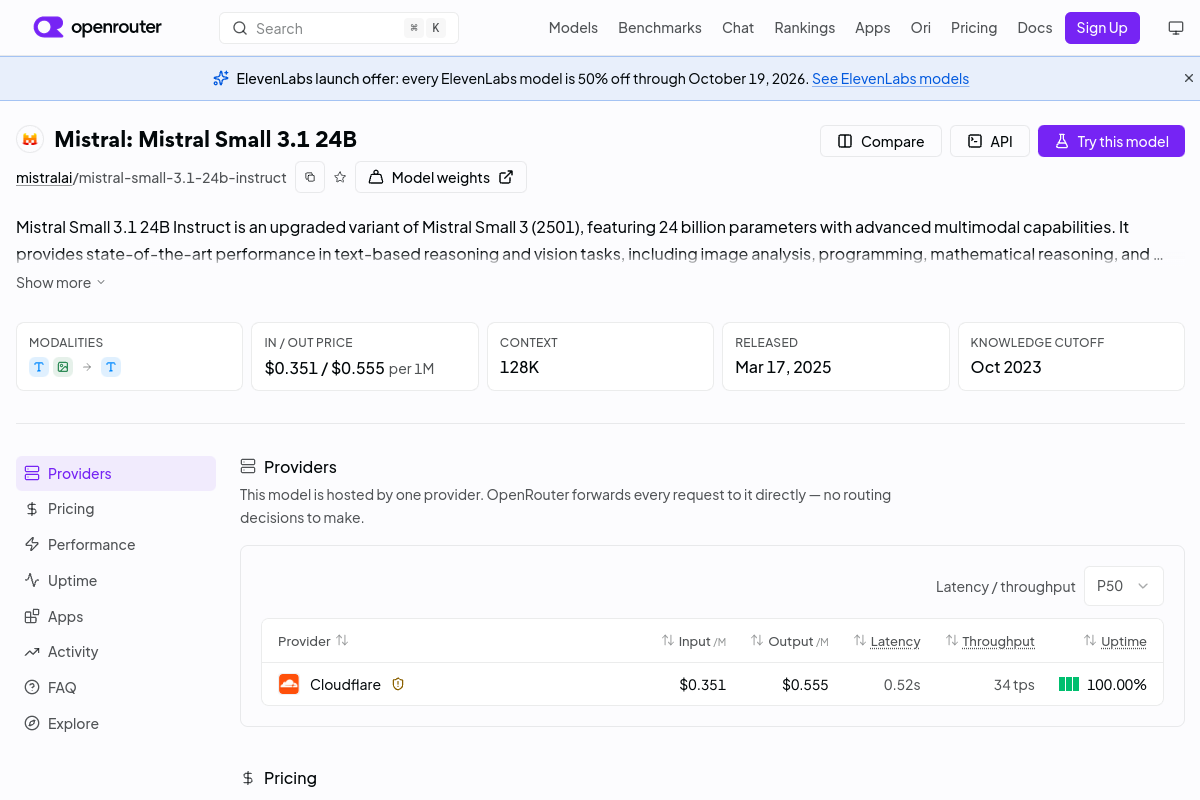
Task: Open the Rankings nav item
Action: [x=804, y=28]
